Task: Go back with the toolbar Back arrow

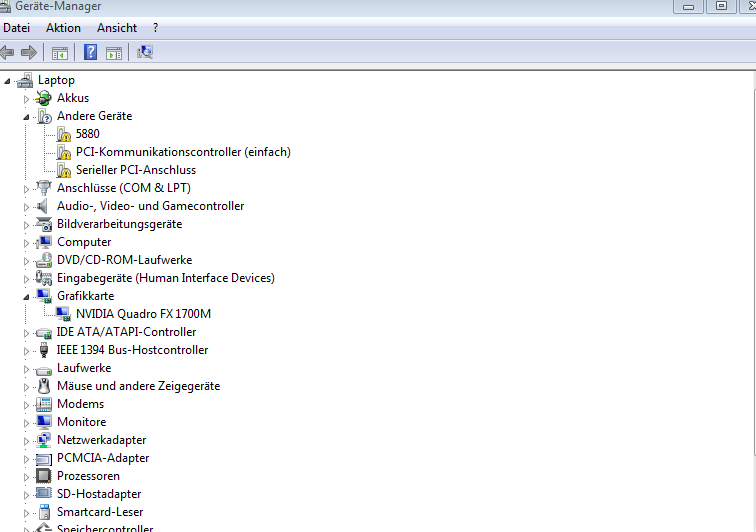Action: coord(7,52)
